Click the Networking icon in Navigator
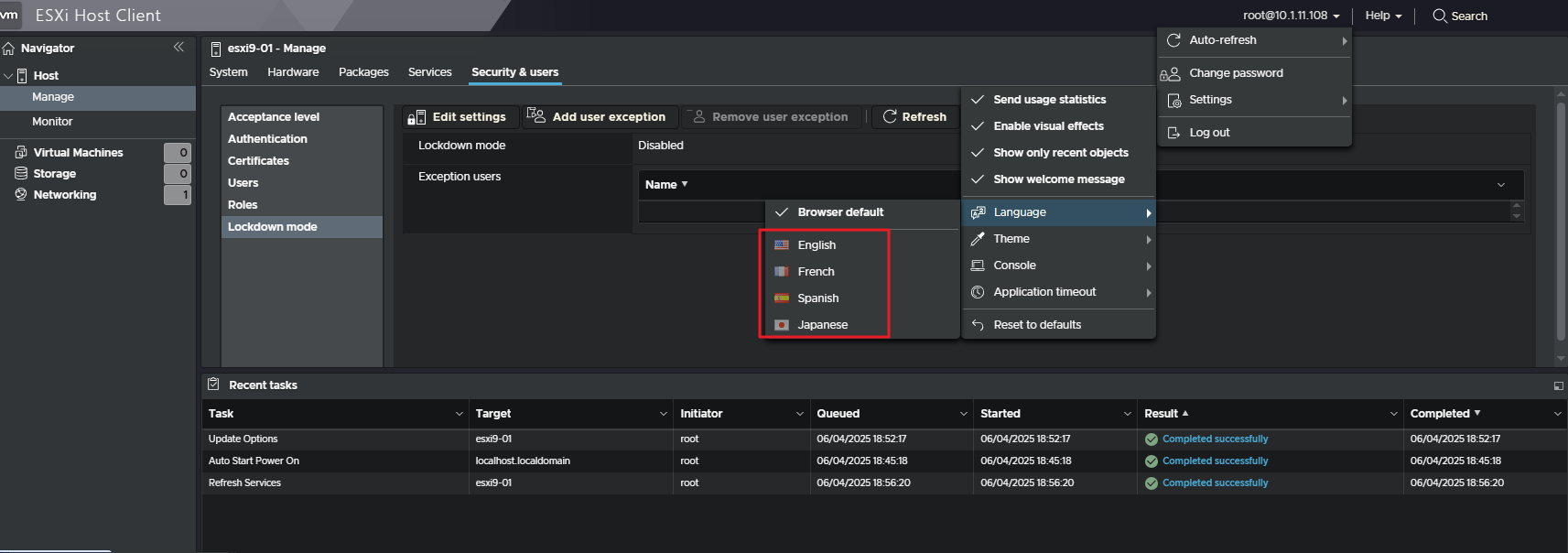This screenshot has height=553, width=1568. (x=21, y=194)
